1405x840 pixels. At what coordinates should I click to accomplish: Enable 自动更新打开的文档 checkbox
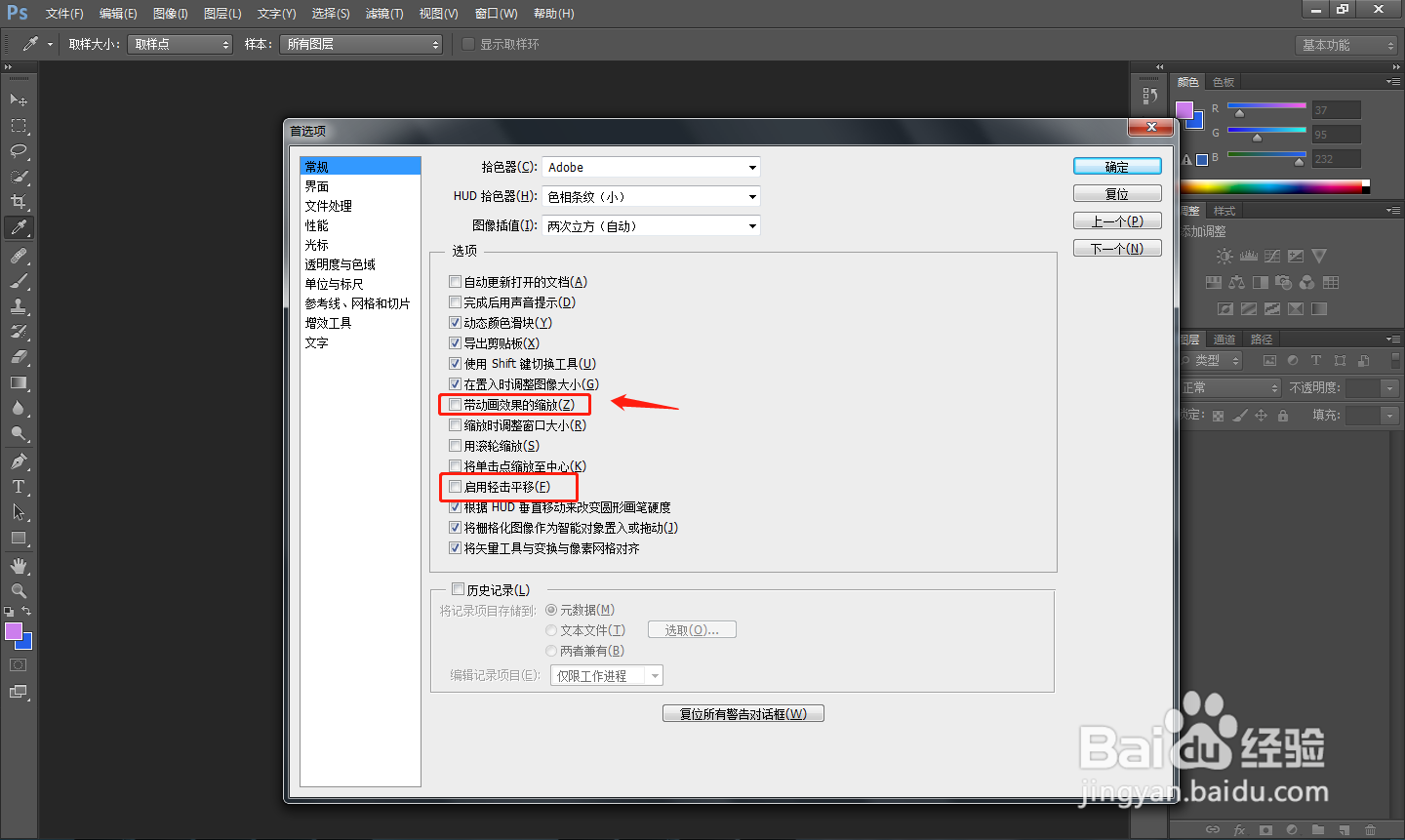point(455,282)
